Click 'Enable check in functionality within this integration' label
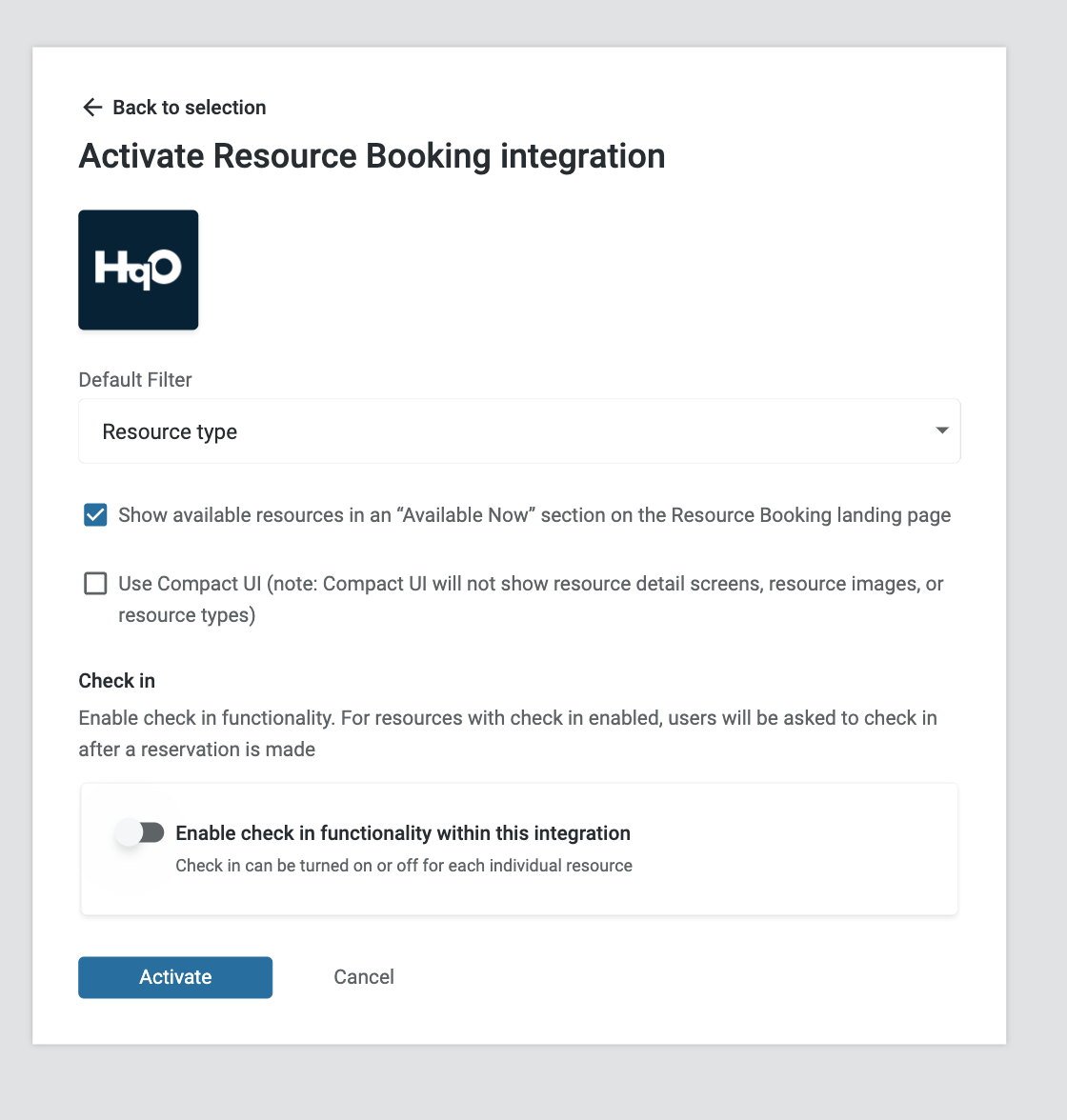 pyautogui.click(x=403, y=832)
